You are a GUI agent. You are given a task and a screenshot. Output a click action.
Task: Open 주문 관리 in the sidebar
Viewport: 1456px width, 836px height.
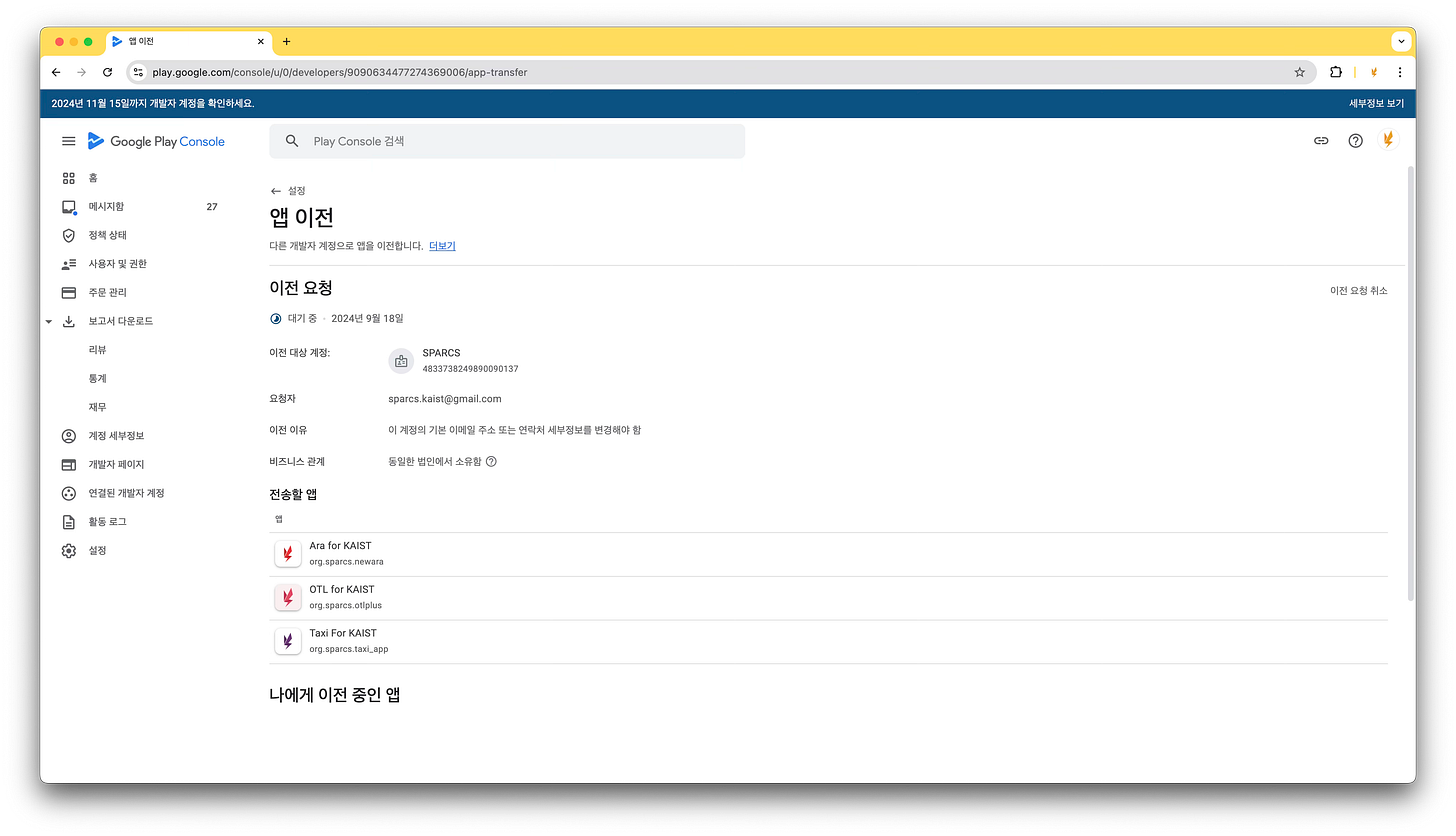(108, 292)
